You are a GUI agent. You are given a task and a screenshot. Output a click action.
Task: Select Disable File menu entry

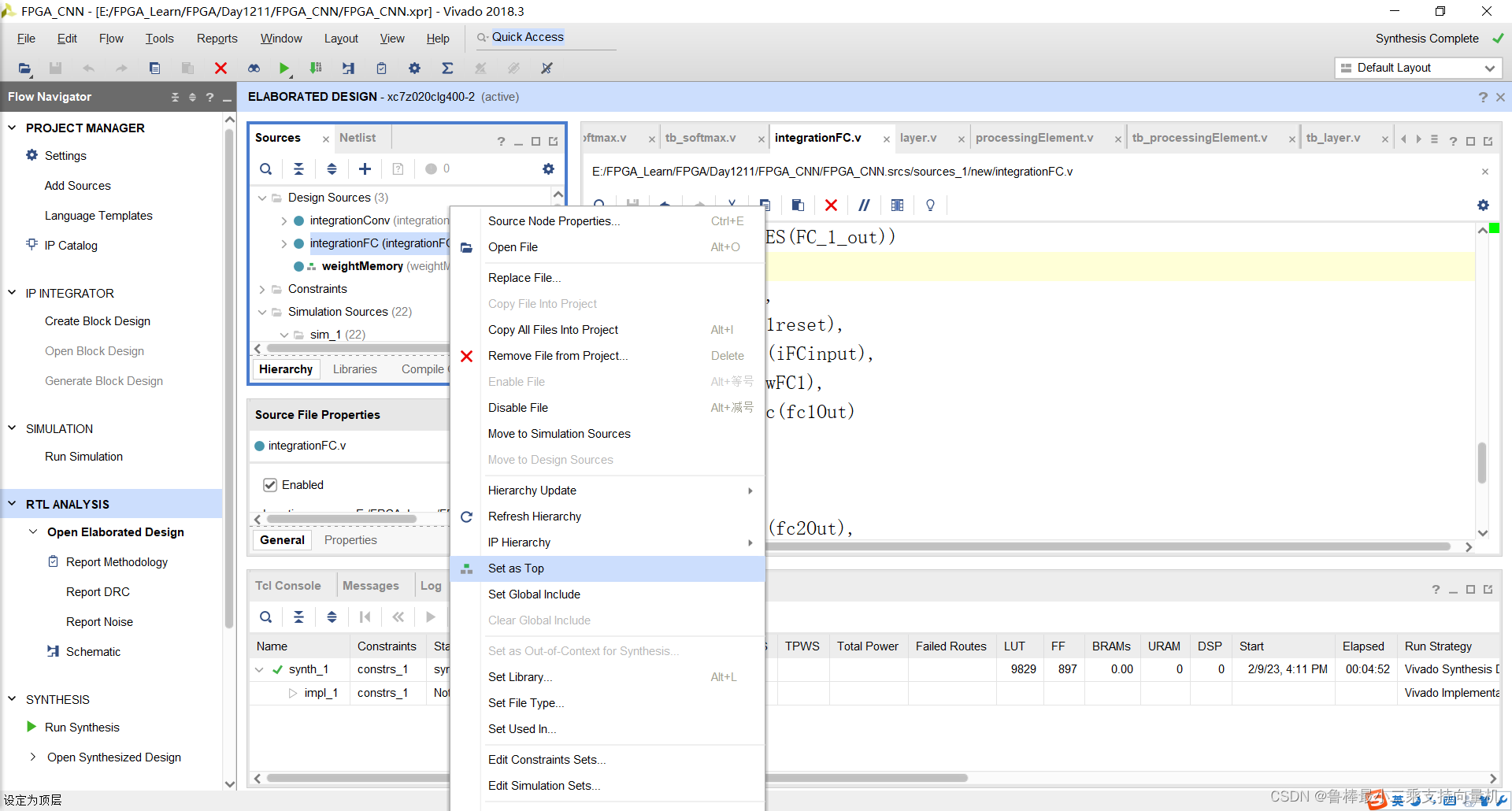(x=607, y=408)
